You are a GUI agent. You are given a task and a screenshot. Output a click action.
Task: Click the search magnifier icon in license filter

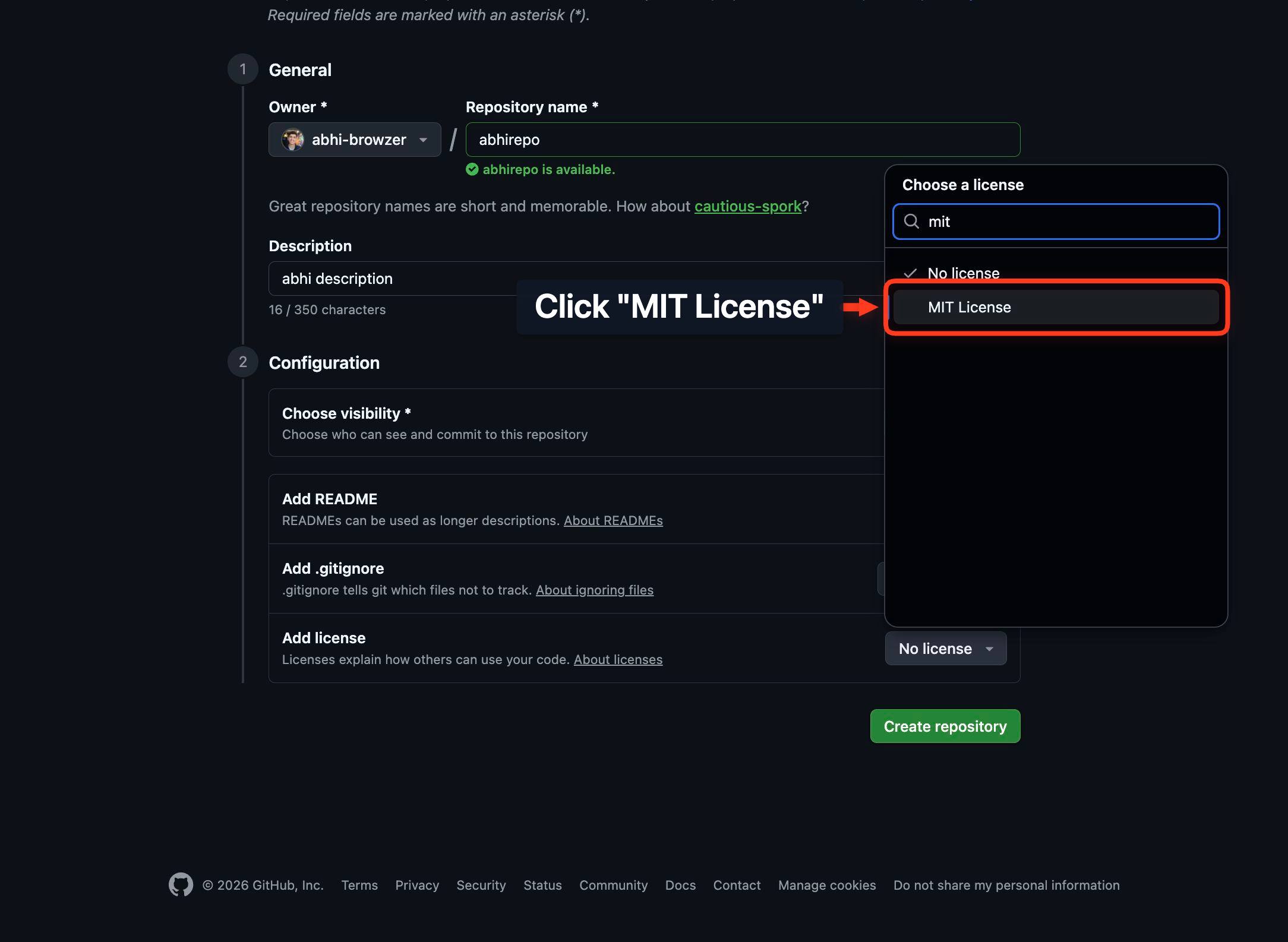coord(911,222)
